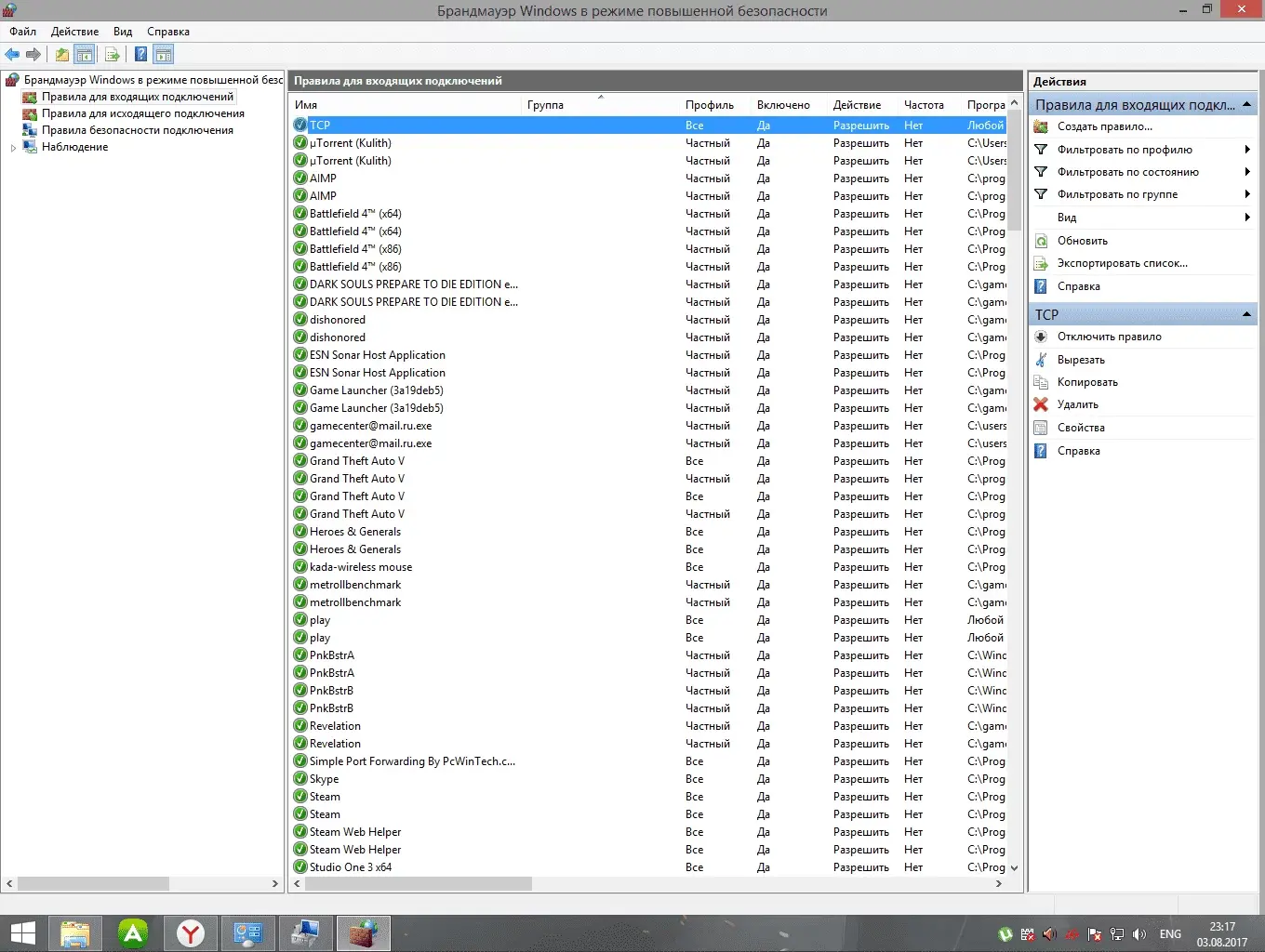Image resolution: width=1265 pixels, height=952 pixels.
Task: Expand the Фильтровать по профилю submenu arrow
Action: click(x=1246, y=149)
